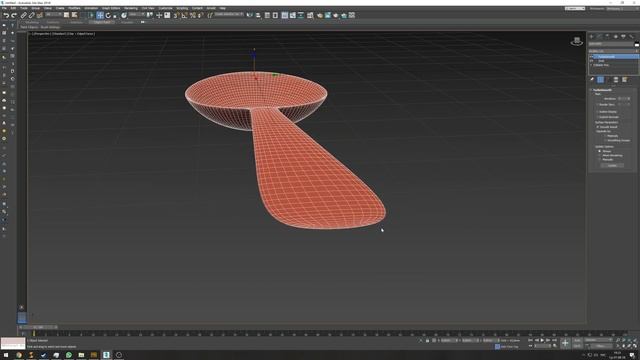Viewport: 640px width, 360px height.
Task: Expand the Editable Poly stack entry
Action: [590, 65]
